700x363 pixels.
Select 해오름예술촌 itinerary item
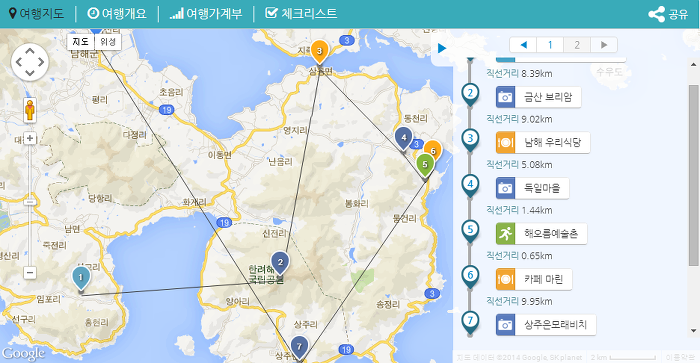coord(541,234)
